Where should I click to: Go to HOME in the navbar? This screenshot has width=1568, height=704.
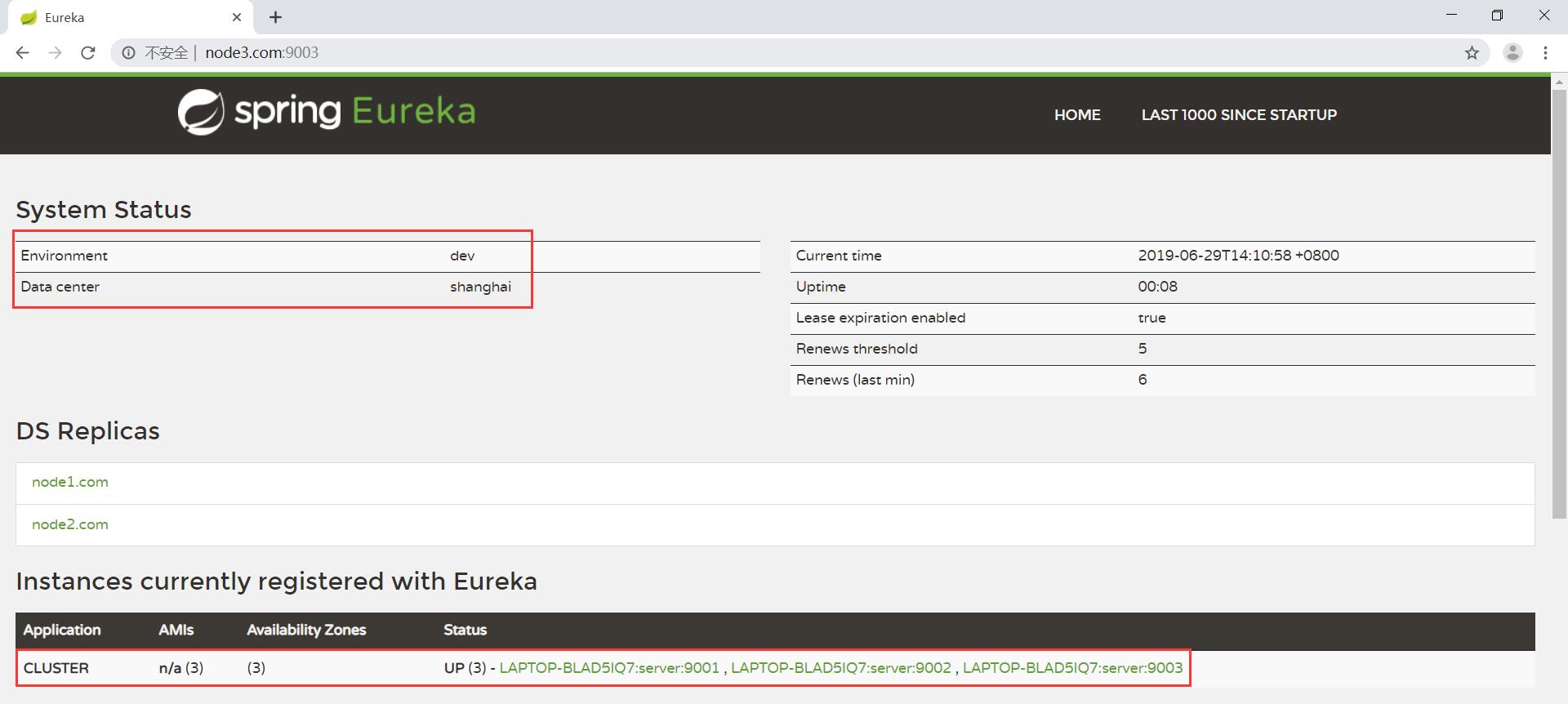[1077, 115]
